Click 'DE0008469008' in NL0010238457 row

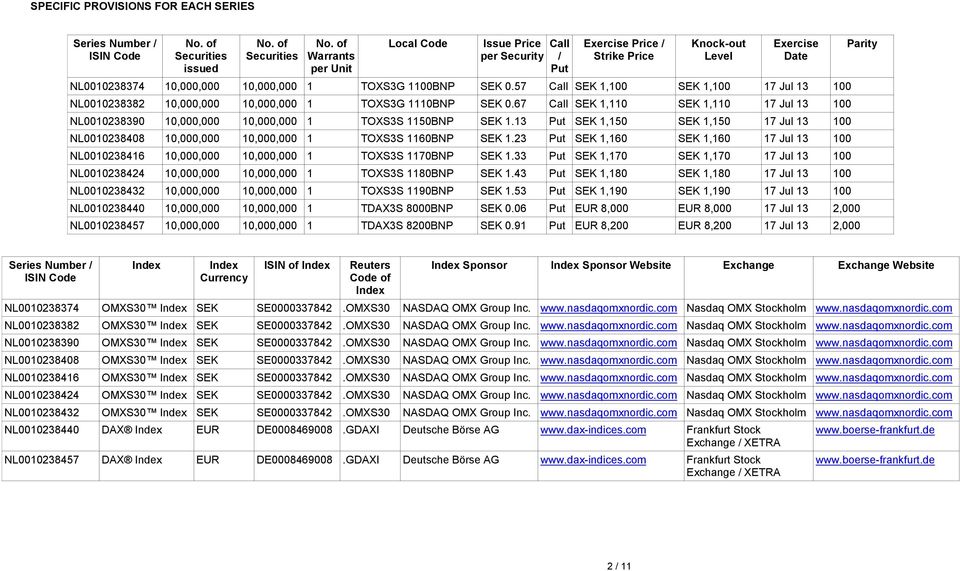(x=294, y=460)
